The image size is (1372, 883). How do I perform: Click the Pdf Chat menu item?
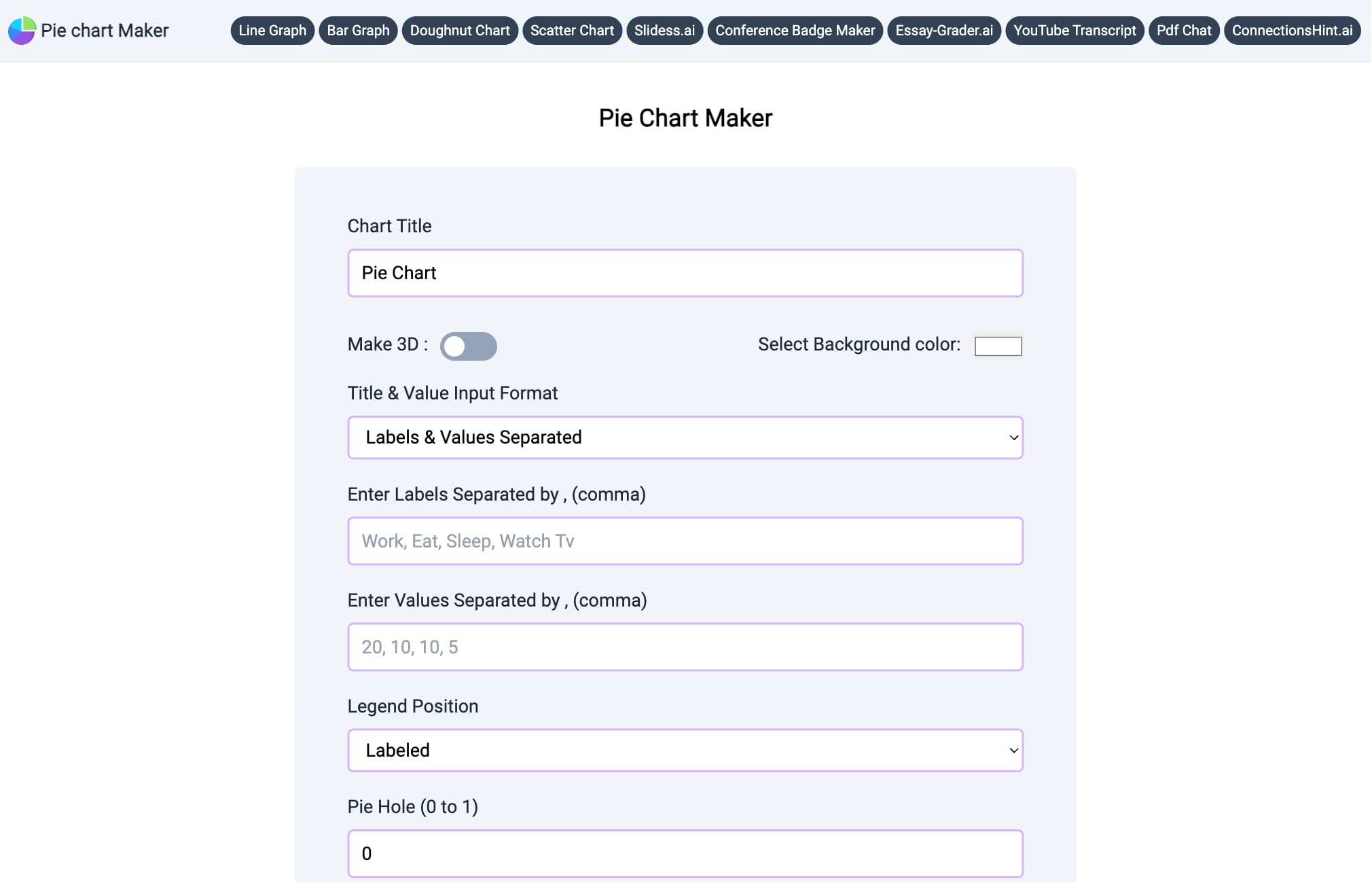click(1184, 31)
